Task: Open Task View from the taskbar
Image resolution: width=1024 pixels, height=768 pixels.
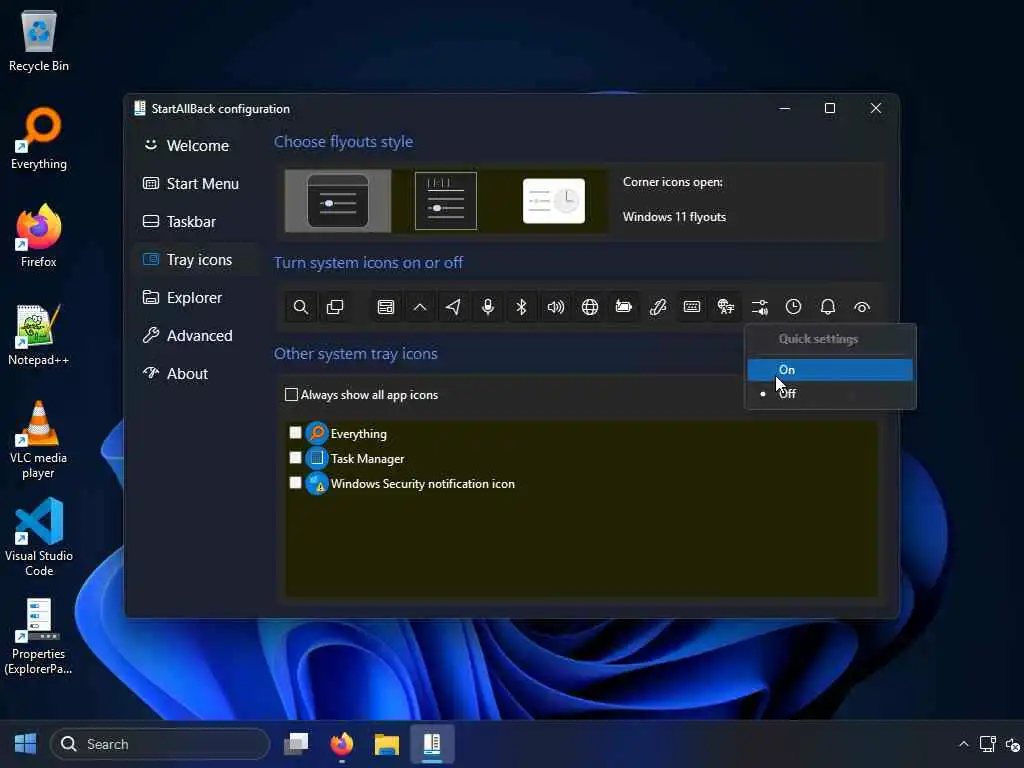Action: pyautogui.click(x=296, y=743)
